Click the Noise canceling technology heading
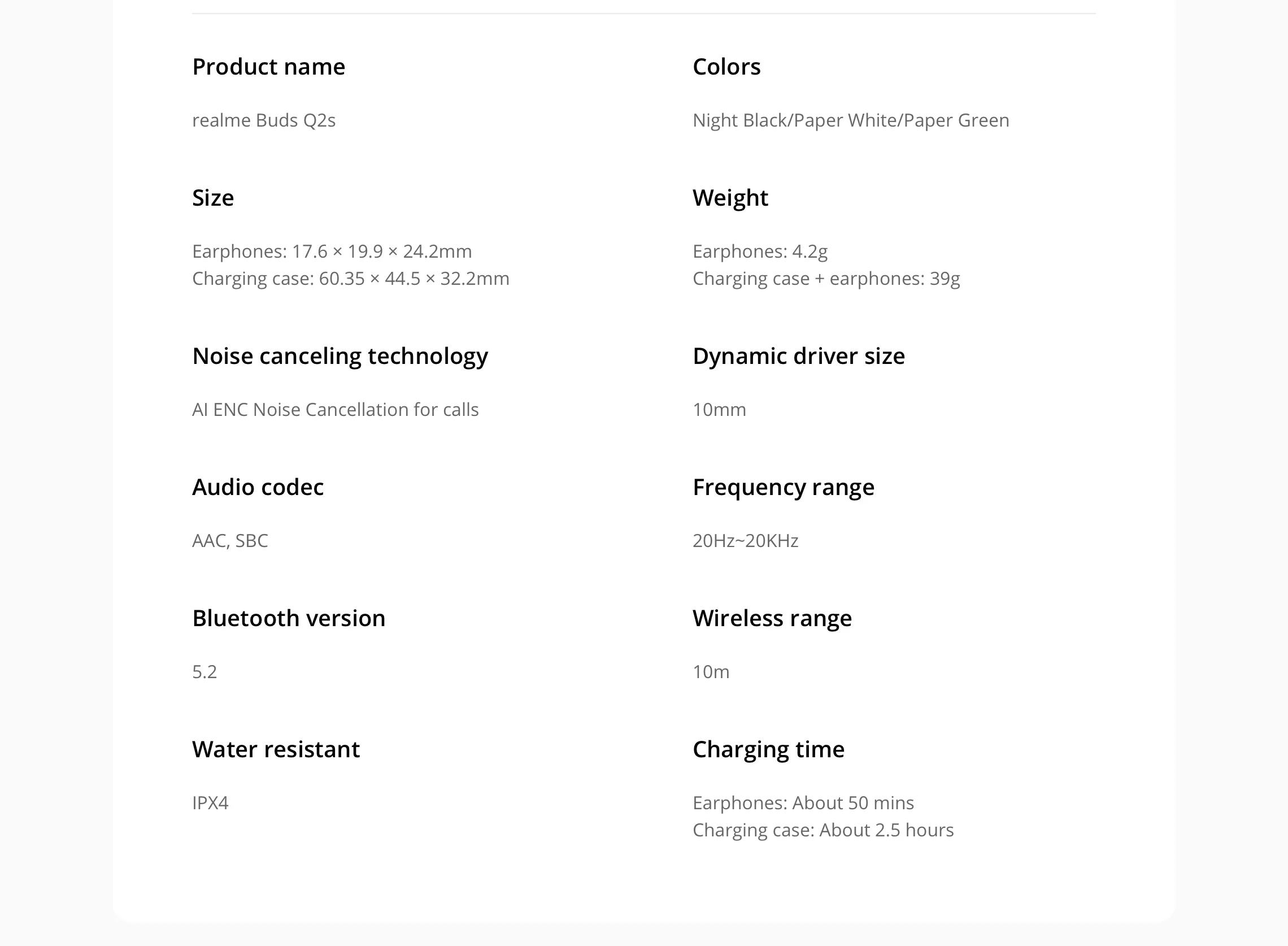 (x=340, y=356)
